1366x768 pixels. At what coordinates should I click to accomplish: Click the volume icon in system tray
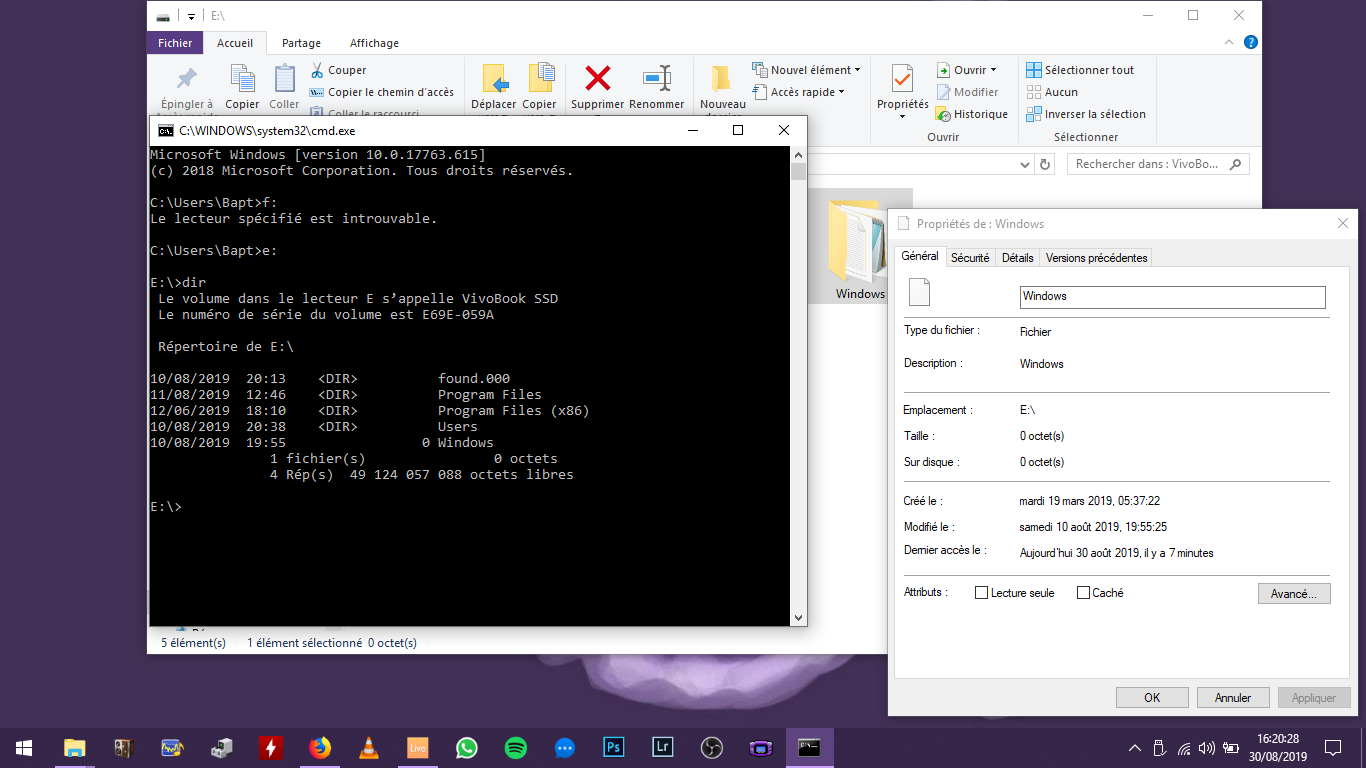1206,748
